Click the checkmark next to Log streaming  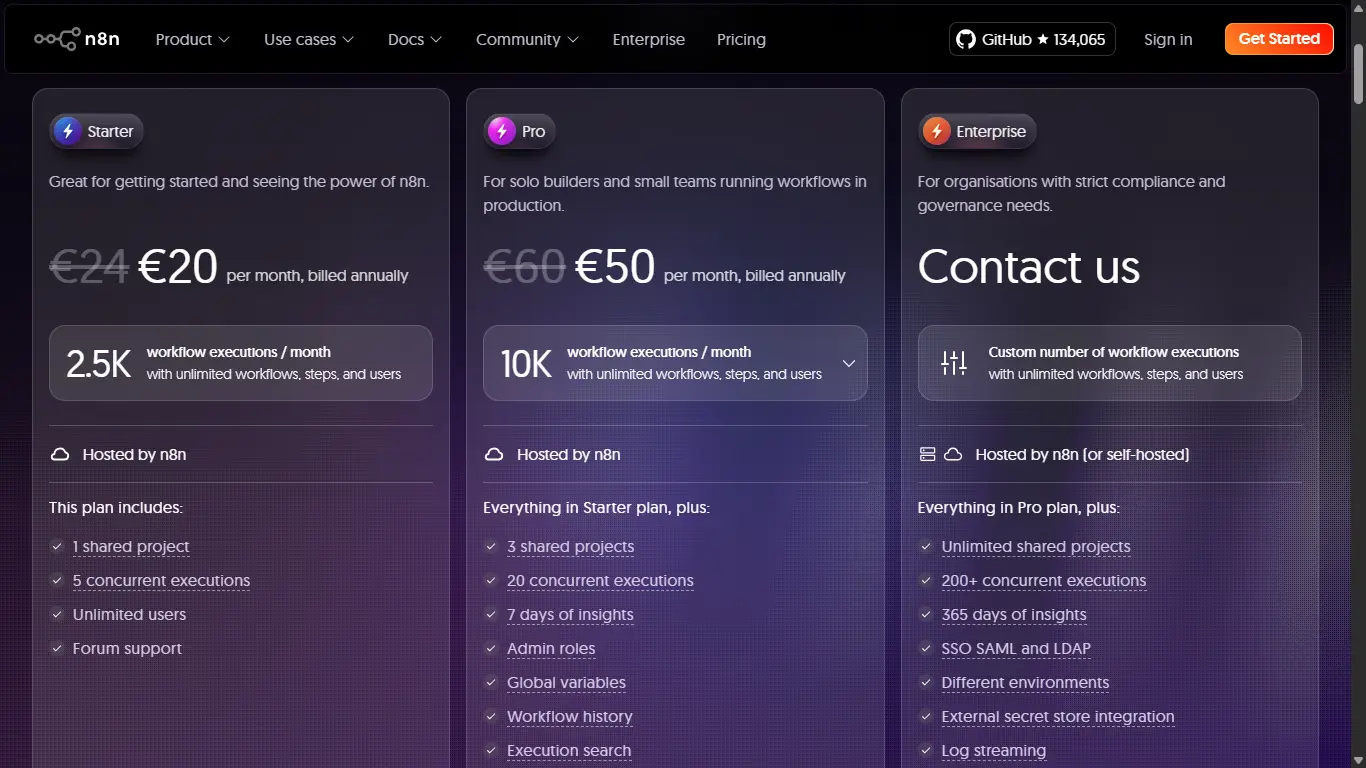coord(926,750)
